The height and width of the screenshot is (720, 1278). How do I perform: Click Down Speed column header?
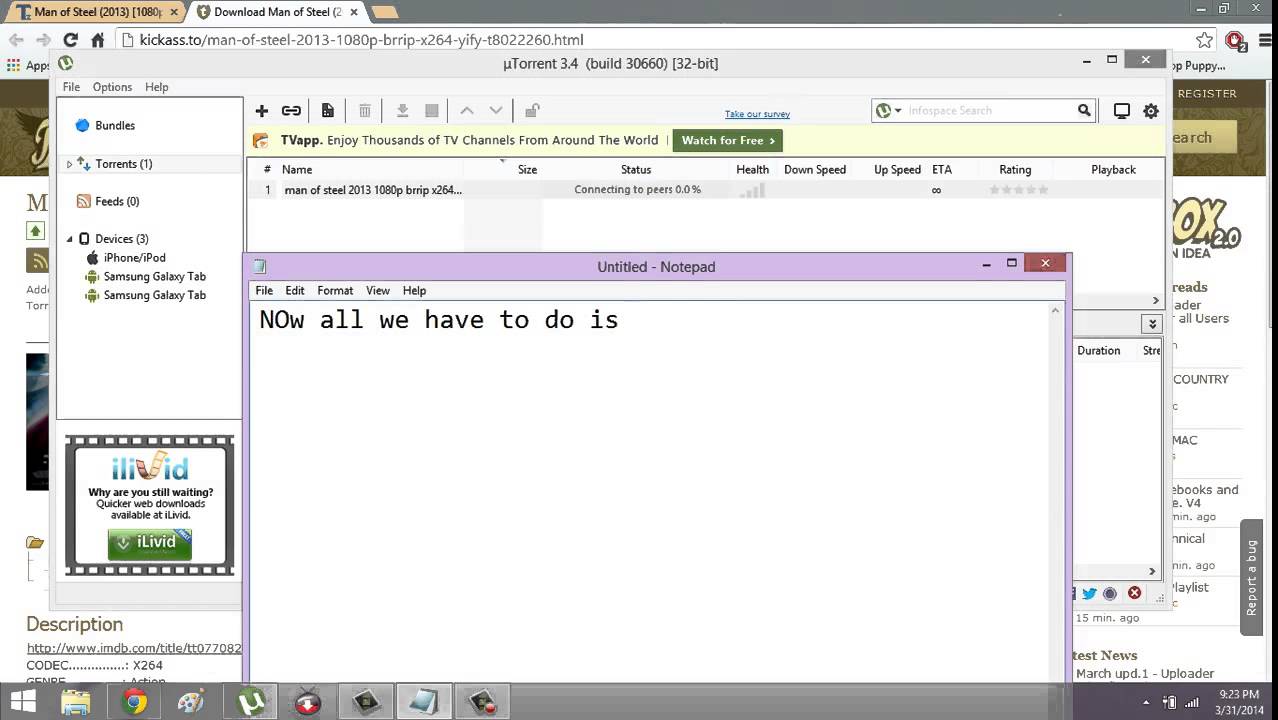pos(815,170)
